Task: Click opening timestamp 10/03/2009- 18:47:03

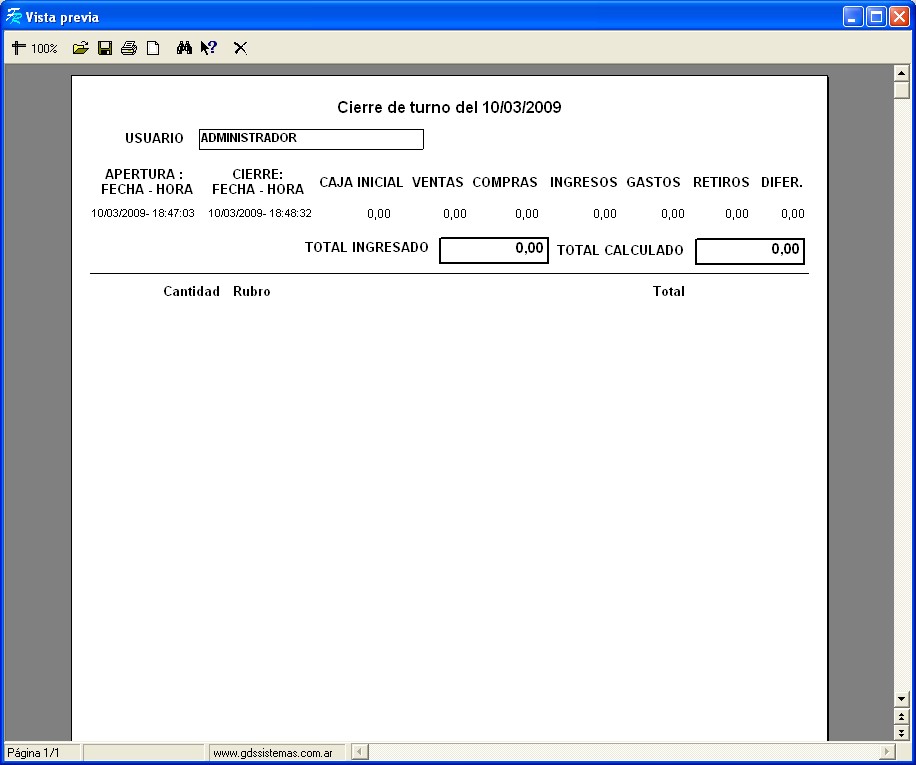Action: [x=143, y=213]
